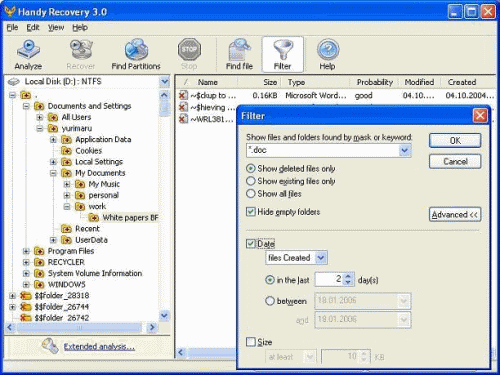Image resolution: width=500 pixels, height=375 pixels.
Task: Increase days value with spinner up arrow
Action: coord(348,276)
